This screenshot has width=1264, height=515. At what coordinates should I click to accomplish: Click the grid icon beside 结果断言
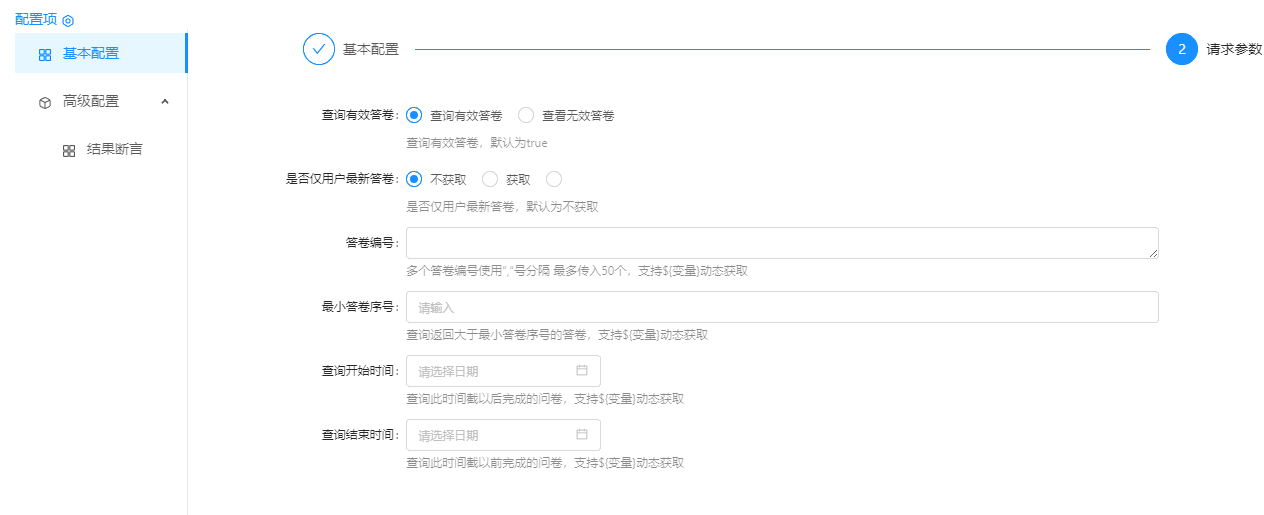point(69,151)
